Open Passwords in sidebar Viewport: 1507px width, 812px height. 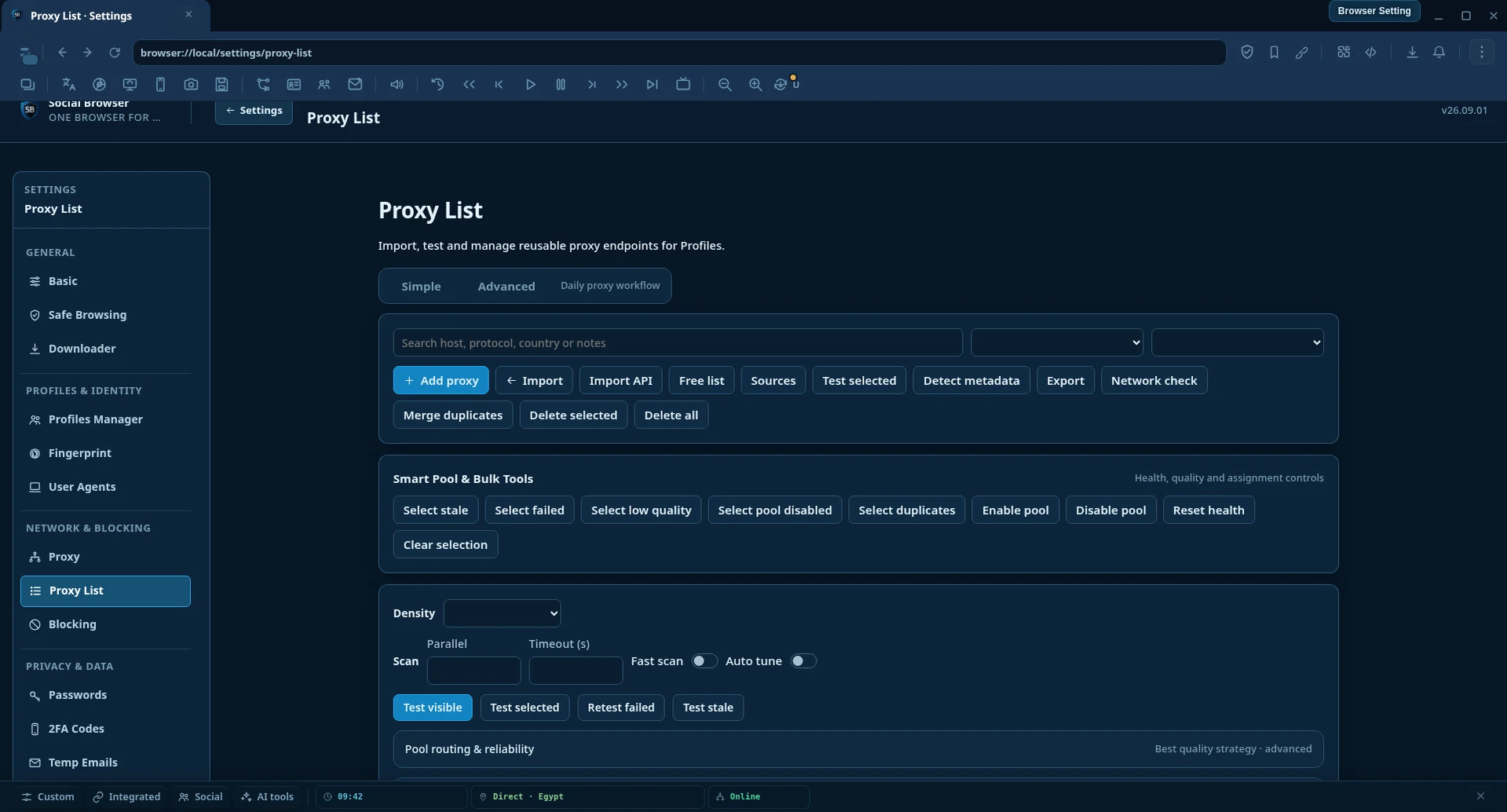(x=105, y=695)
